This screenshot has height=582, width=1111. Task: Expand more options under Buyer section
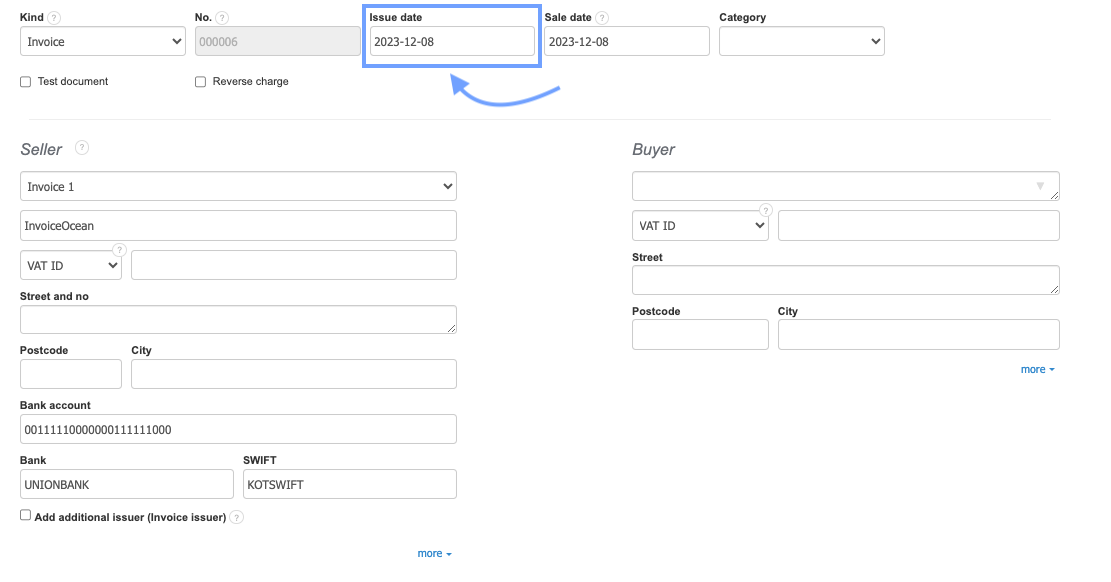[x=1037, y=369]
